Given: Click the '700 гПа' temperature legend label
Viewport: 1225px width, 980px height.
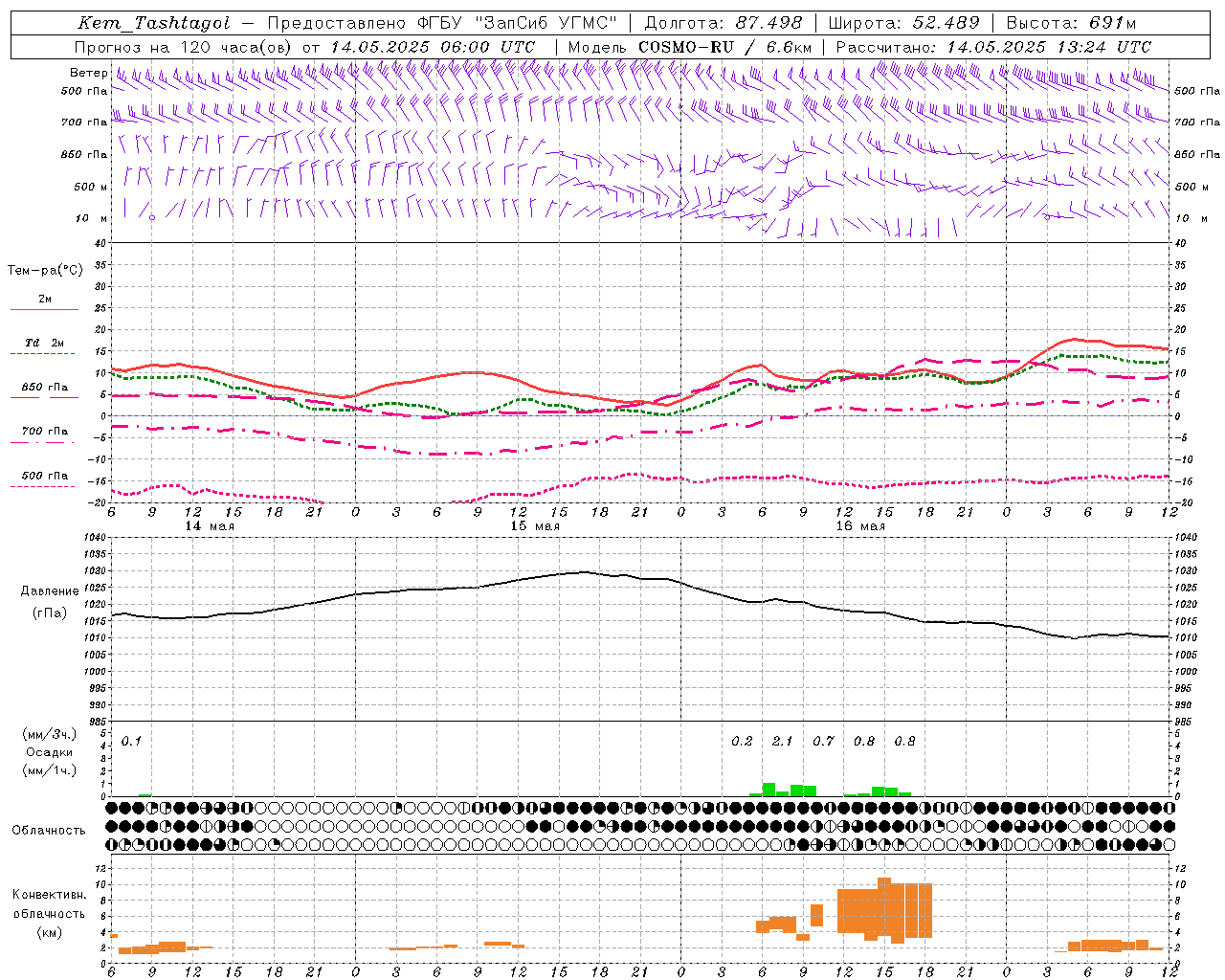Looking at the screenshot, I should tap(45, 432).
